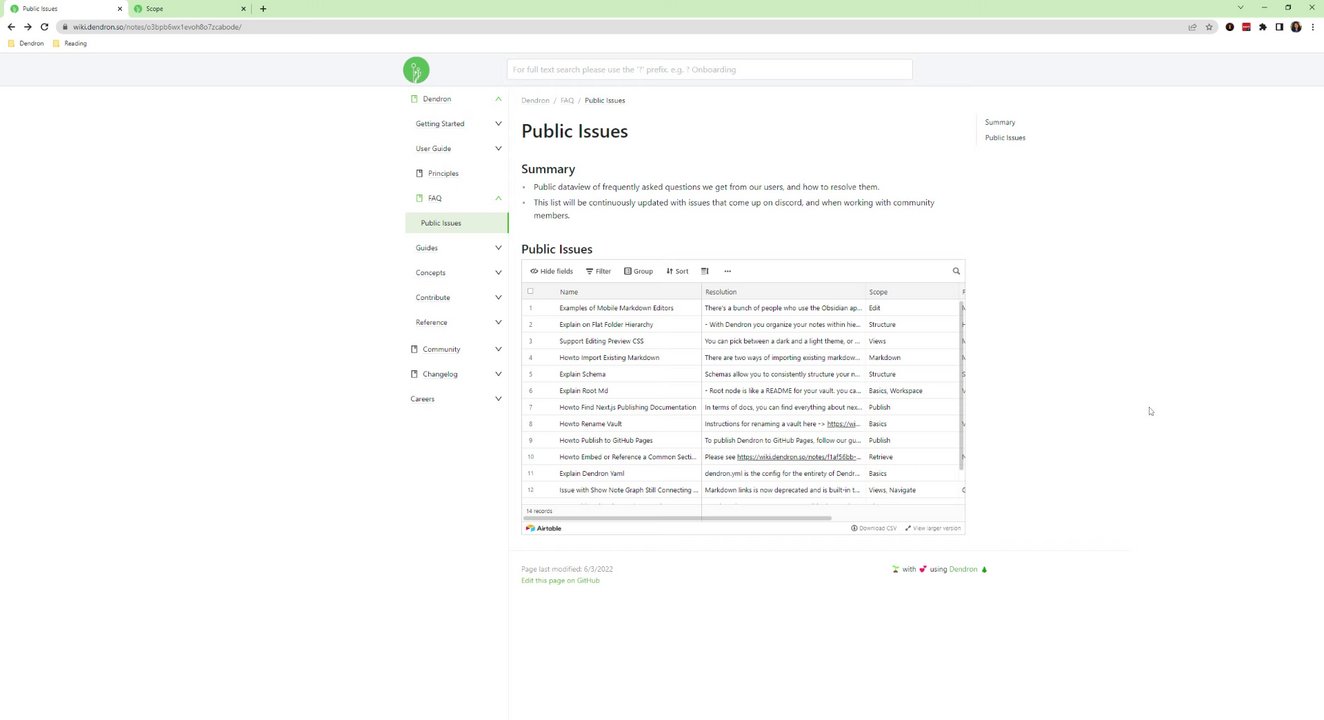Image resolution: width=1324 pixels, height=720 pixels.
Task: Expand the Changelog sidebar section
Action: (498, 374)
